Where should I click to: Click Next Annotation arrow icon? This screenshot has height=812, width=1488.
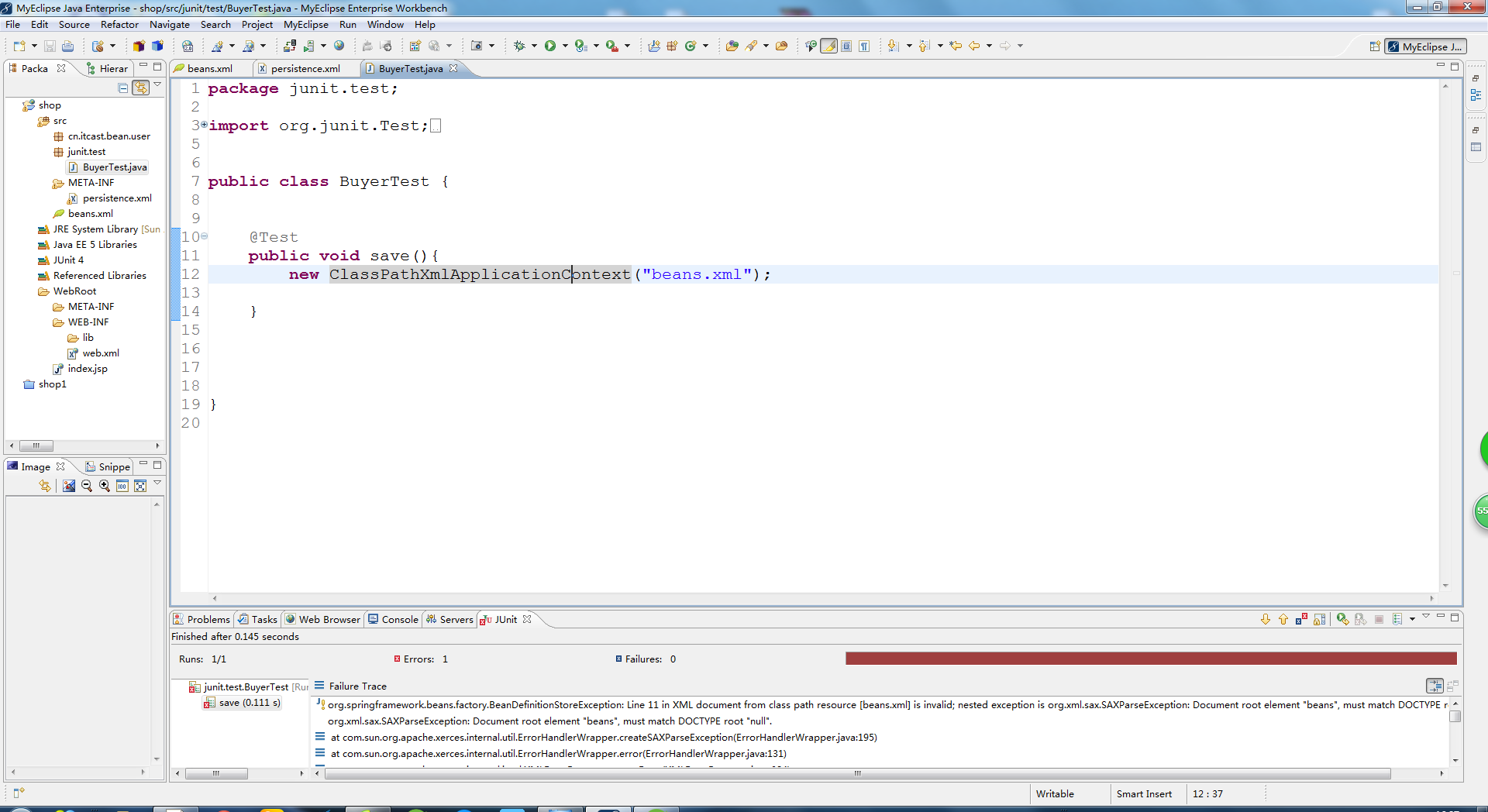[893, 46]
